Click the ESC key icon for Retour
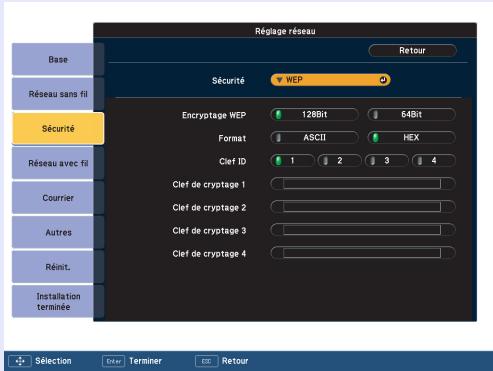The image size is (493, 371). [x=207, y=361]
